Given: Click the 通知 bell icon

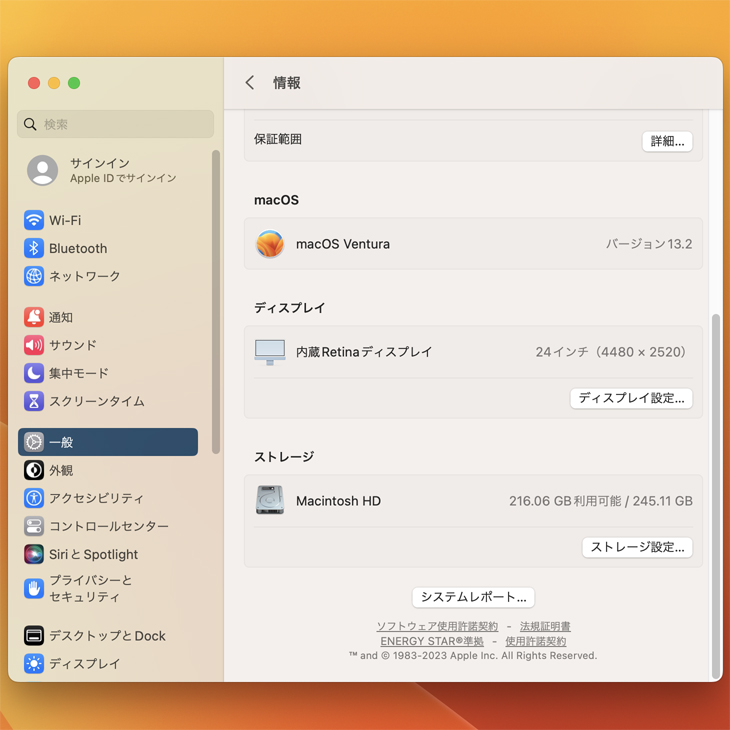Looking at the screenshot, I should (34, 317).
